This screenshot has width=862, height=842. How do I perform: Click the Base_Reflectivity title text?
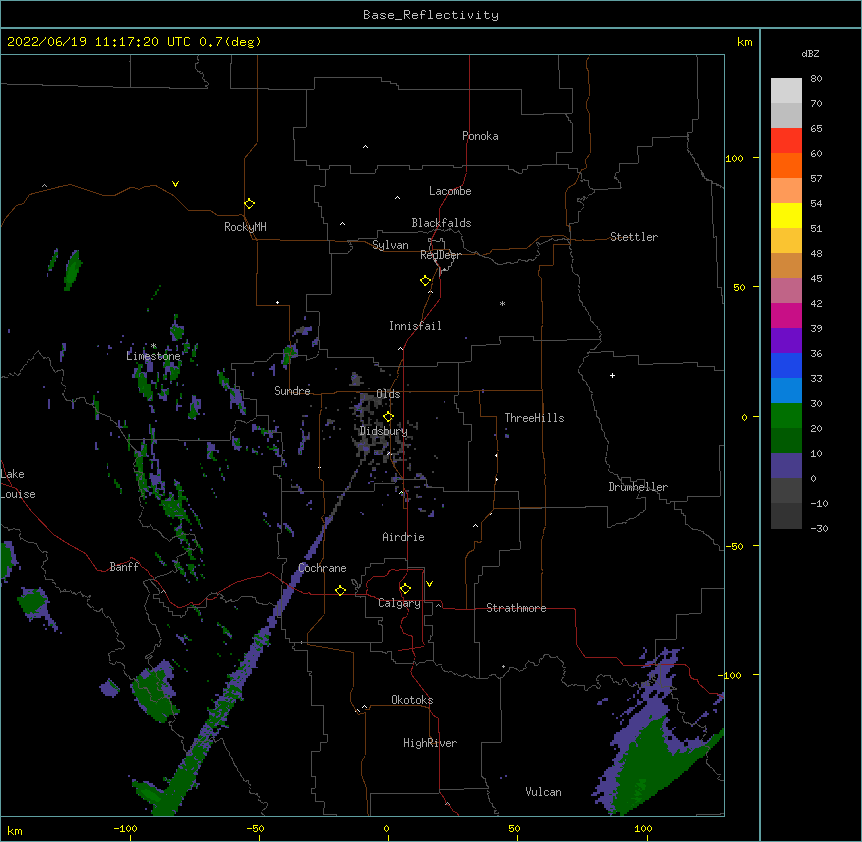click(431, 15)
